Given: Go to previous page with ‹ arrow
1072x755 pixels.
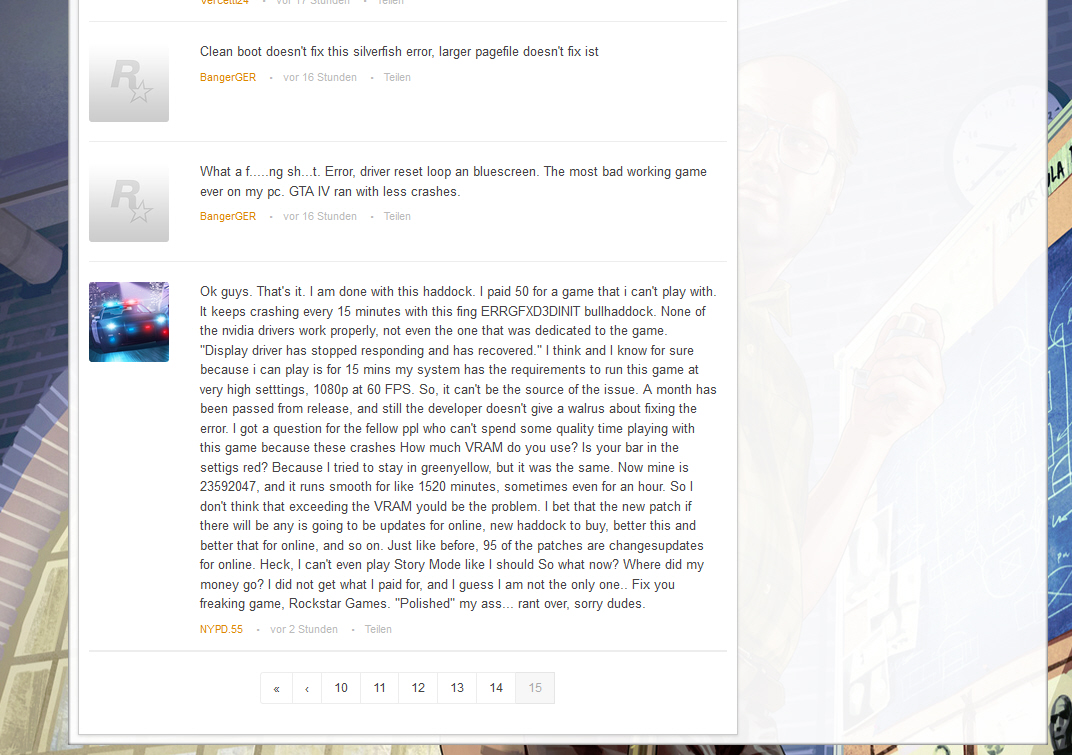Looking at the screenshot, I should point(307,688).
